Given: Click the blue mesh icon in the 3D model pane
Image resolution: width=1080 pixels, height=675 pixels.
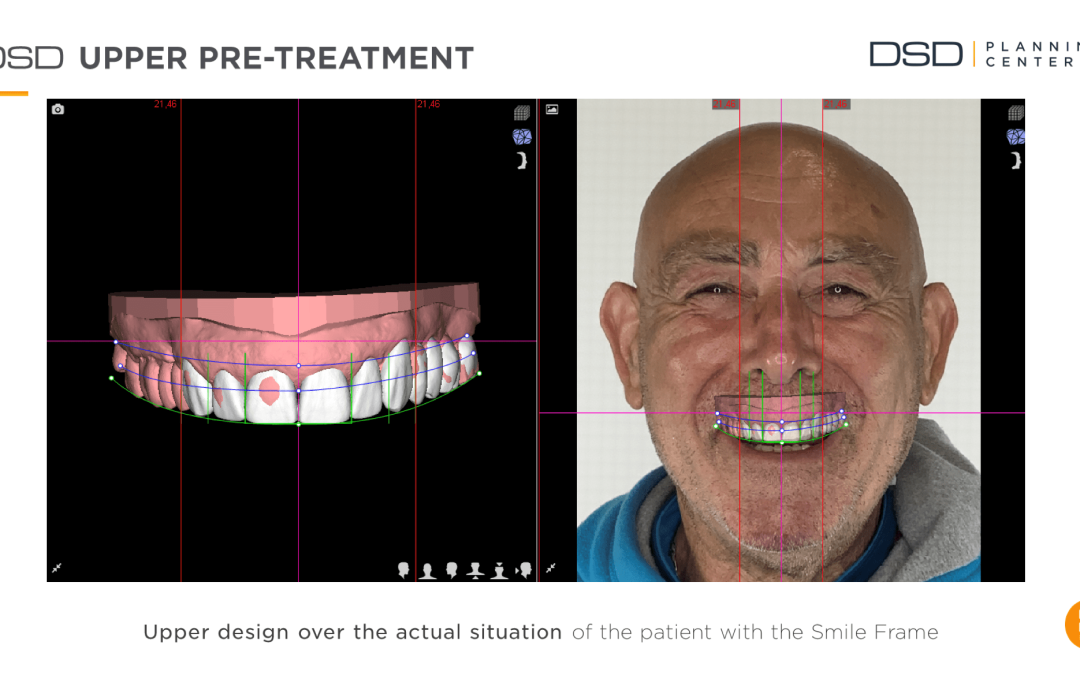Looking at the screenshot, I should [522, 136].
